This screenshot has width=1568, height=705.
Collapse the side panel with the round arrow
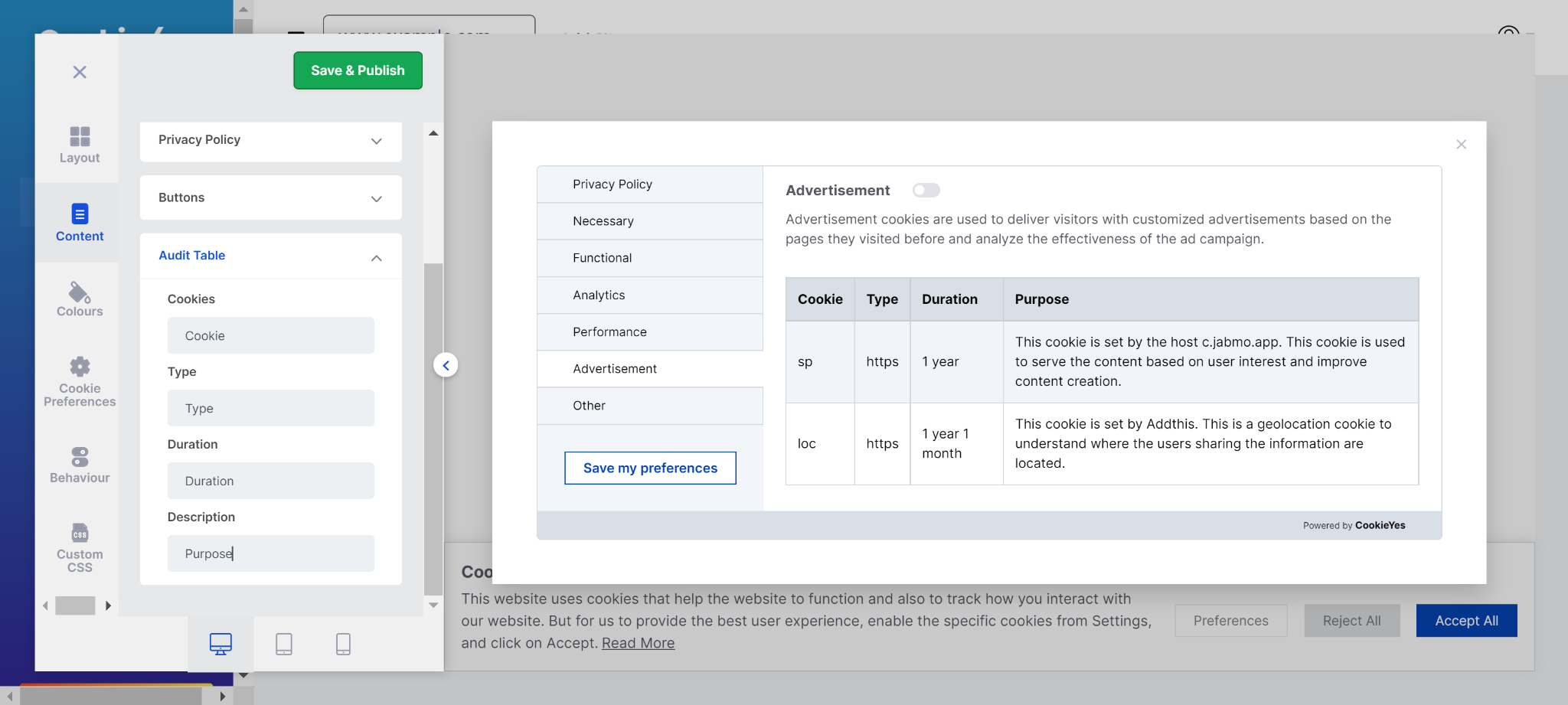point(446,365)
